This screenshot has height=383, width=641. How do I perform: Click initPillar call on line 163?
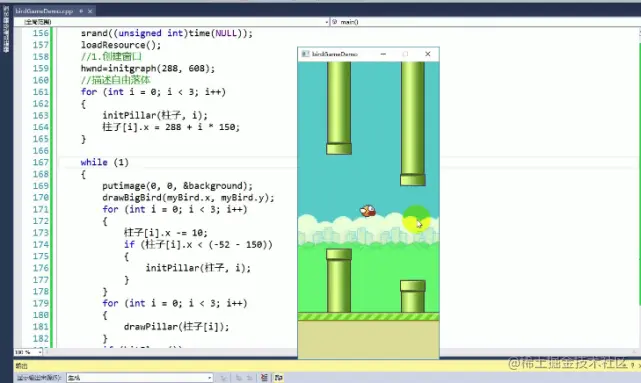155,115
